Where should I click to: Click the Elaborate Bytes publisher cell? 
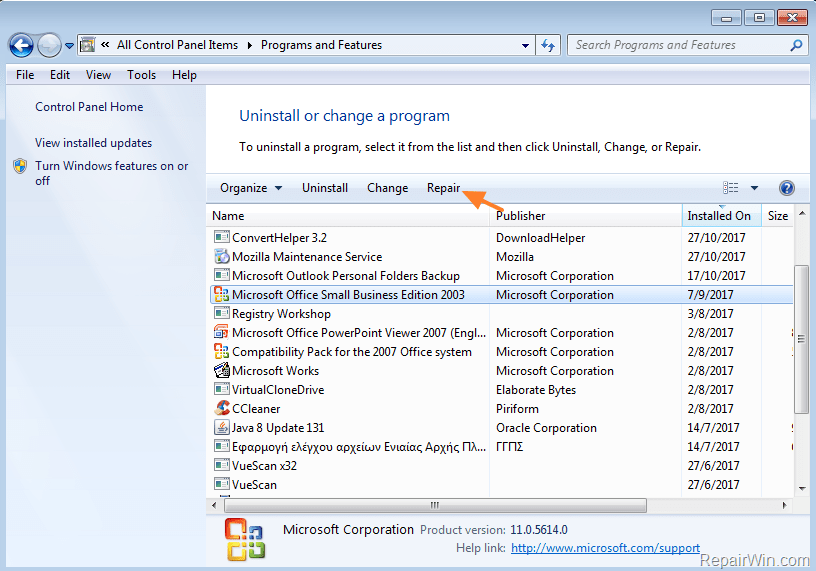coord(536,390)
